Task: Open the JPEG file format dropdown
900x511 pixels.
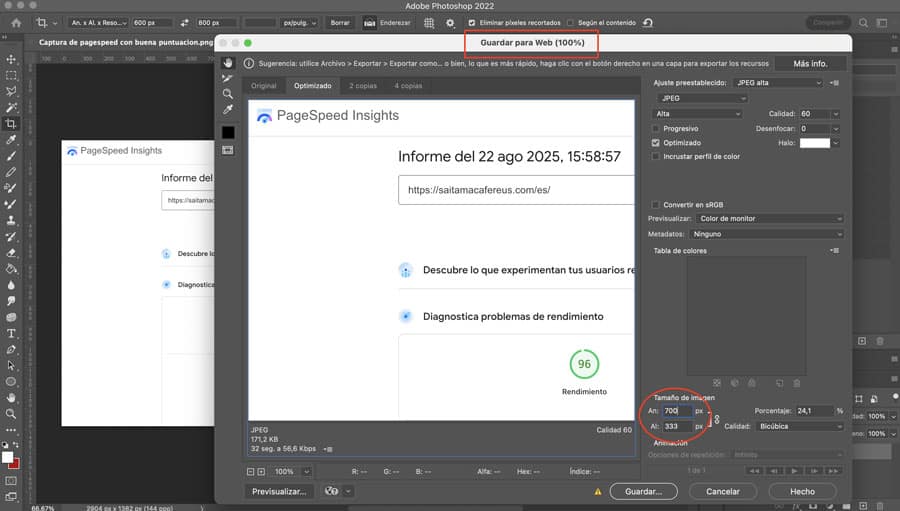Action: (702, 99)
